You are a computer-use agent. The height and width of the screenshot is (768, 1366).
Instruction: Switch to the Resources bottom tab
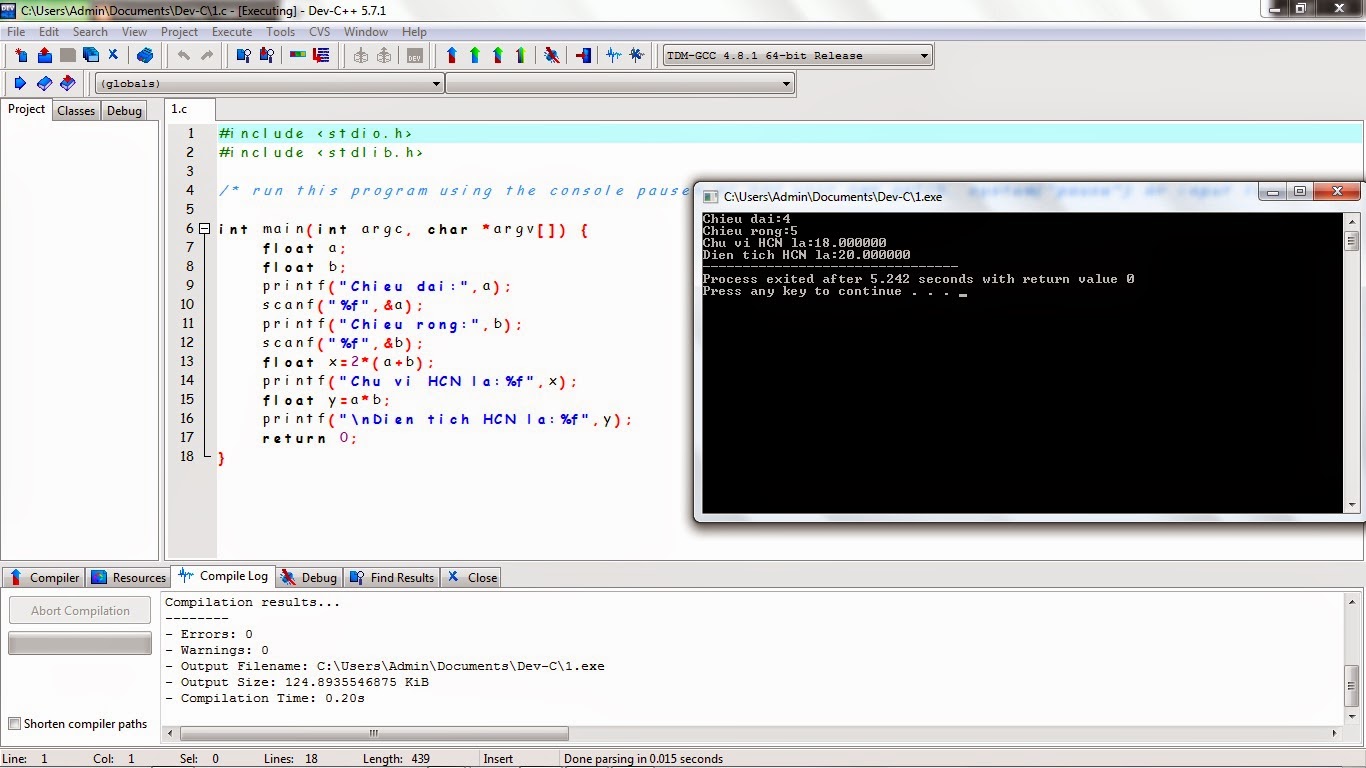tap(128, 577)
